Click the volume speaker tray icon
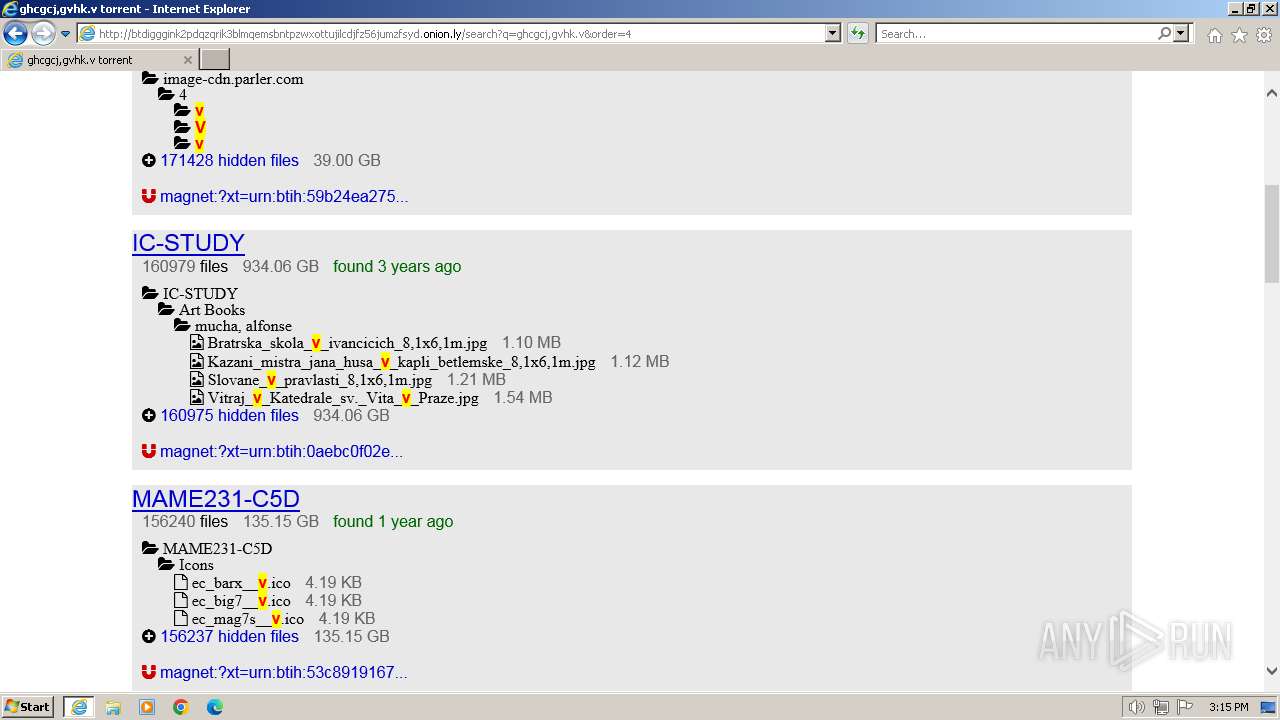Screen dimensions: 1280x720 [x=1137, y=707]
